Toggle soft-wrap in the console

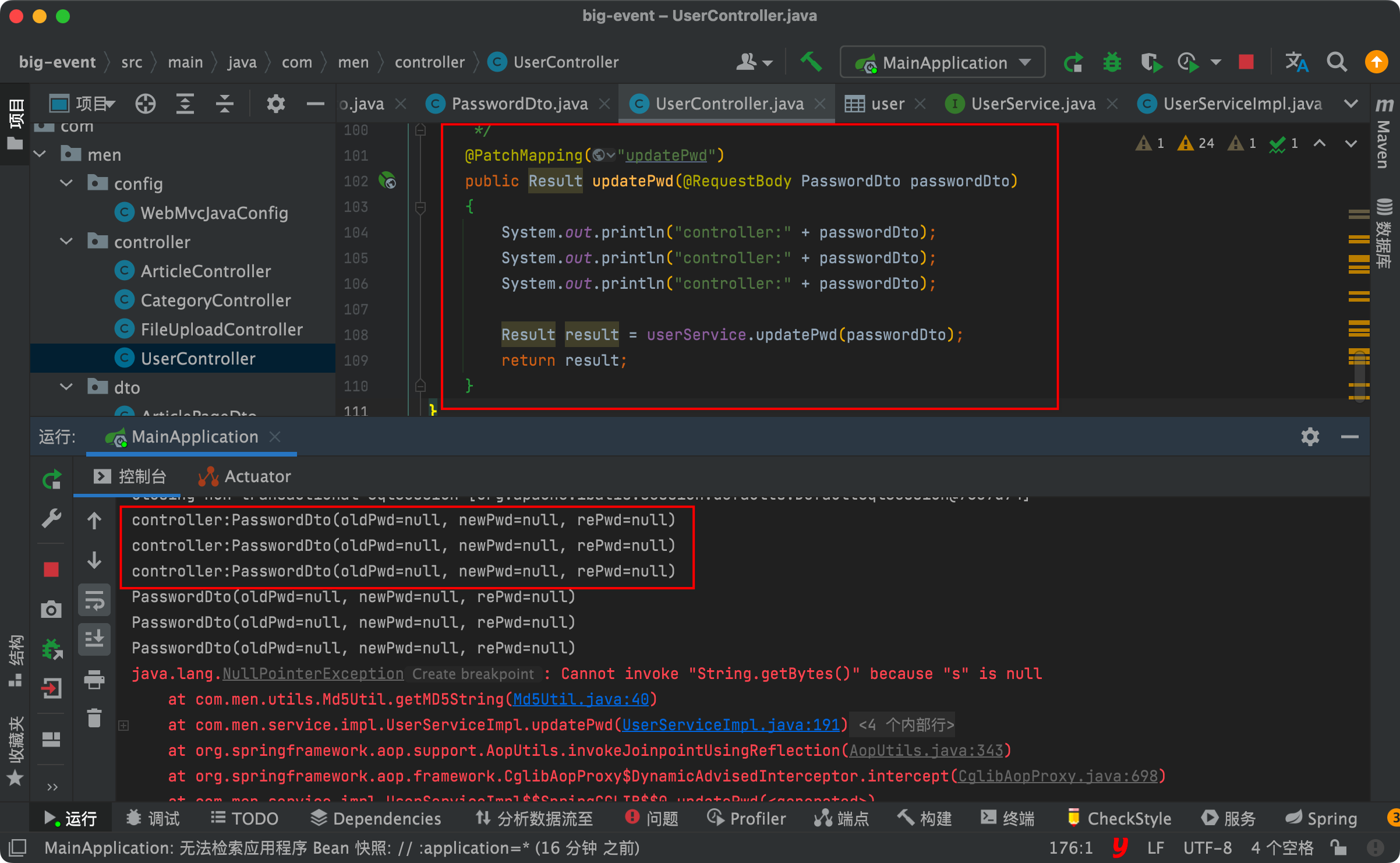coord(94,600)
